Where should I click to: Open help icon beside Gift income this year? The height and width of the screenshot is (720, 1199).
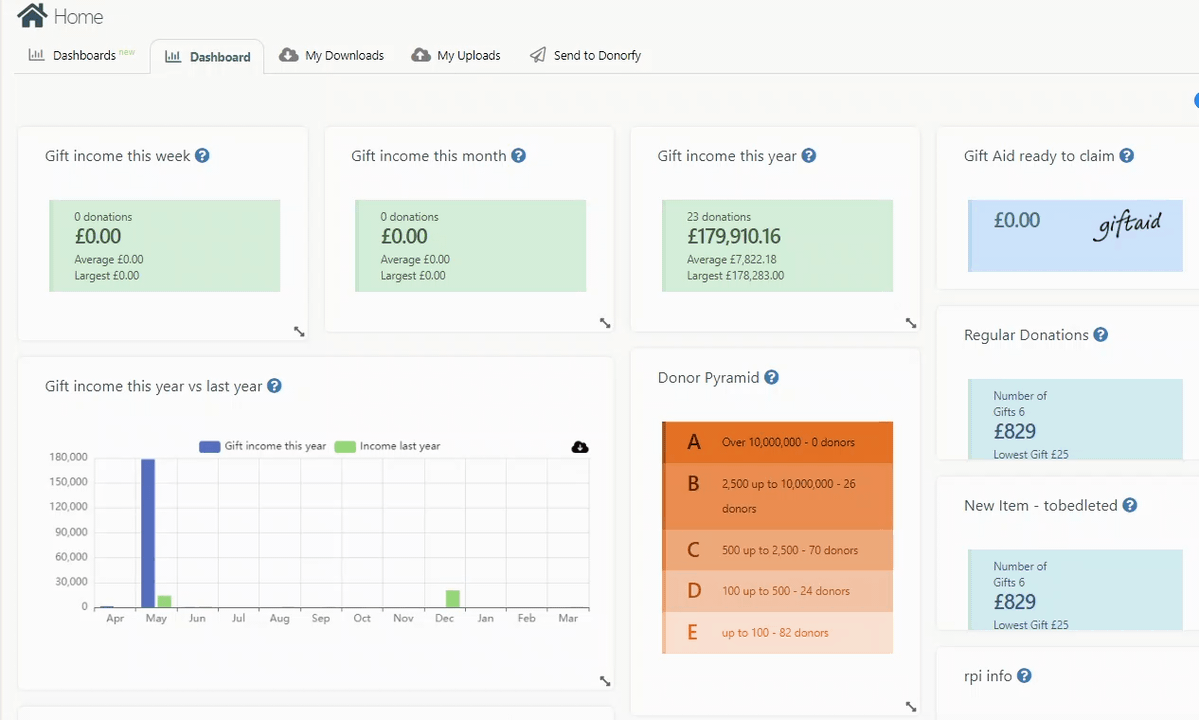[808, 155]
